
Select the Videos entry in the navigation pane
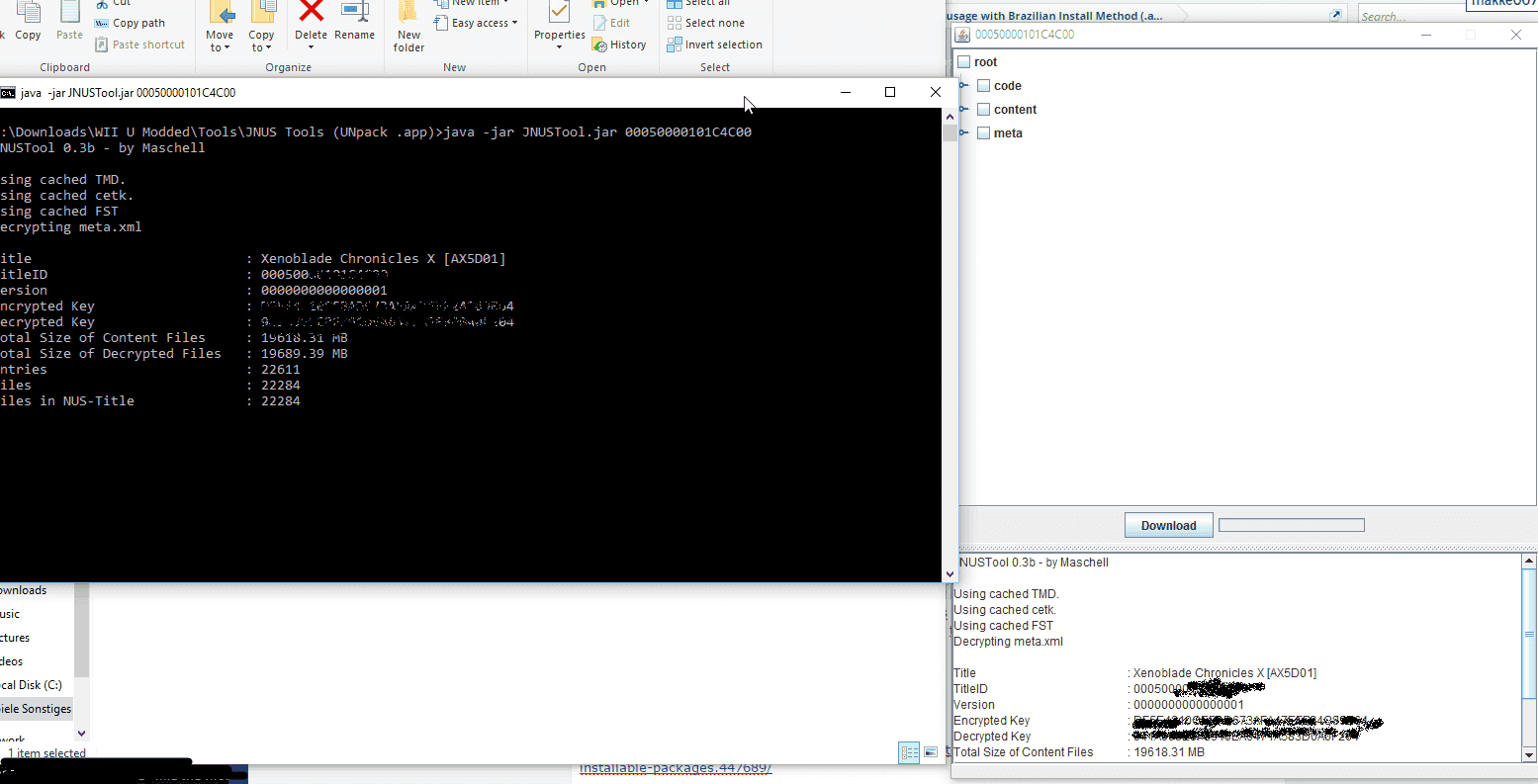point(12,661)
